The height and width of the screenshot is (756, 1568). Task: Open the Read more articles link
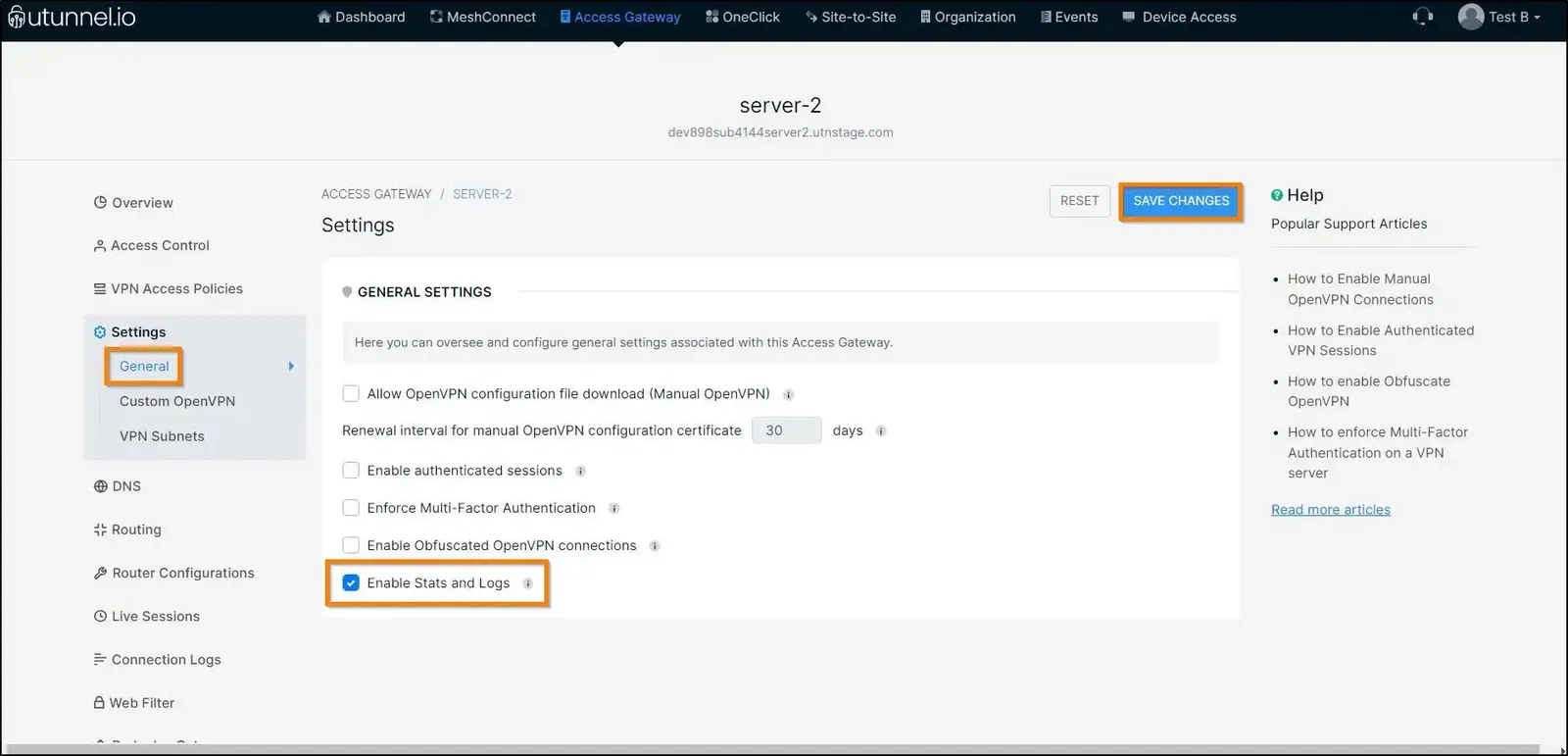[x=1331, y=510]
